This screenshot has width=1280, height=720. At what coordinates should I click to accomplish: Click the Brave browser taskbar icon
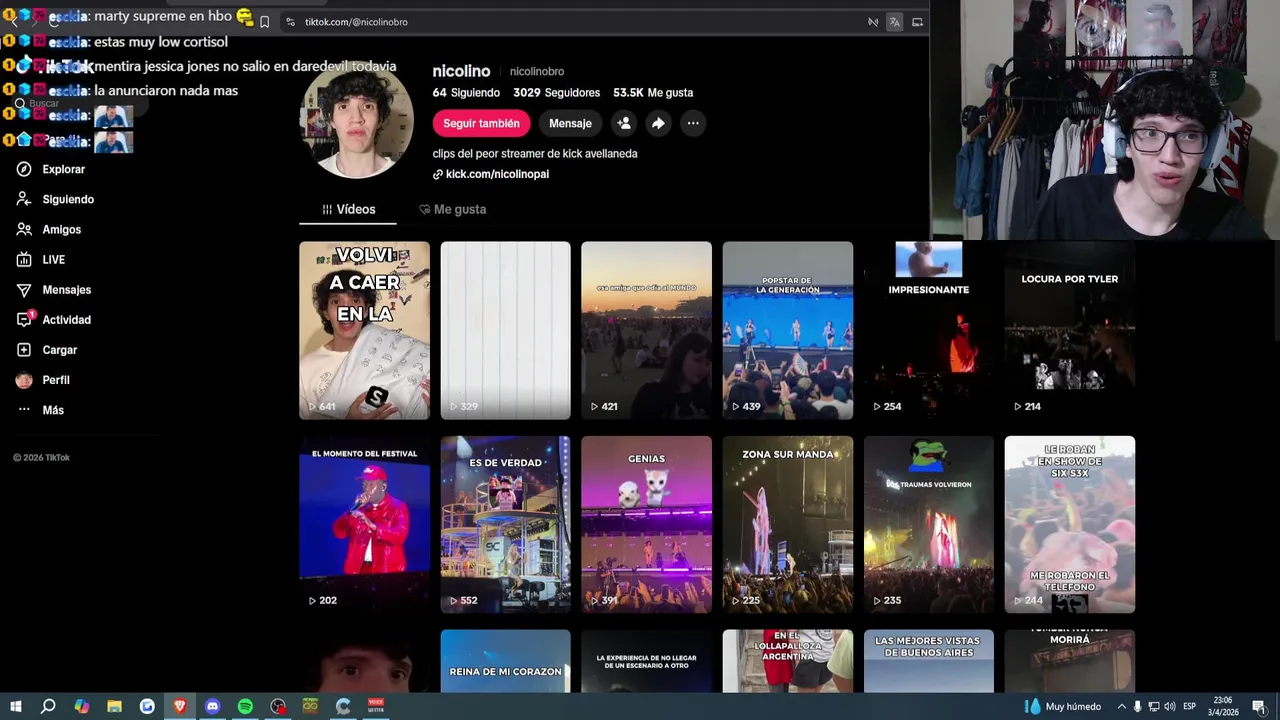coord(180,706)
